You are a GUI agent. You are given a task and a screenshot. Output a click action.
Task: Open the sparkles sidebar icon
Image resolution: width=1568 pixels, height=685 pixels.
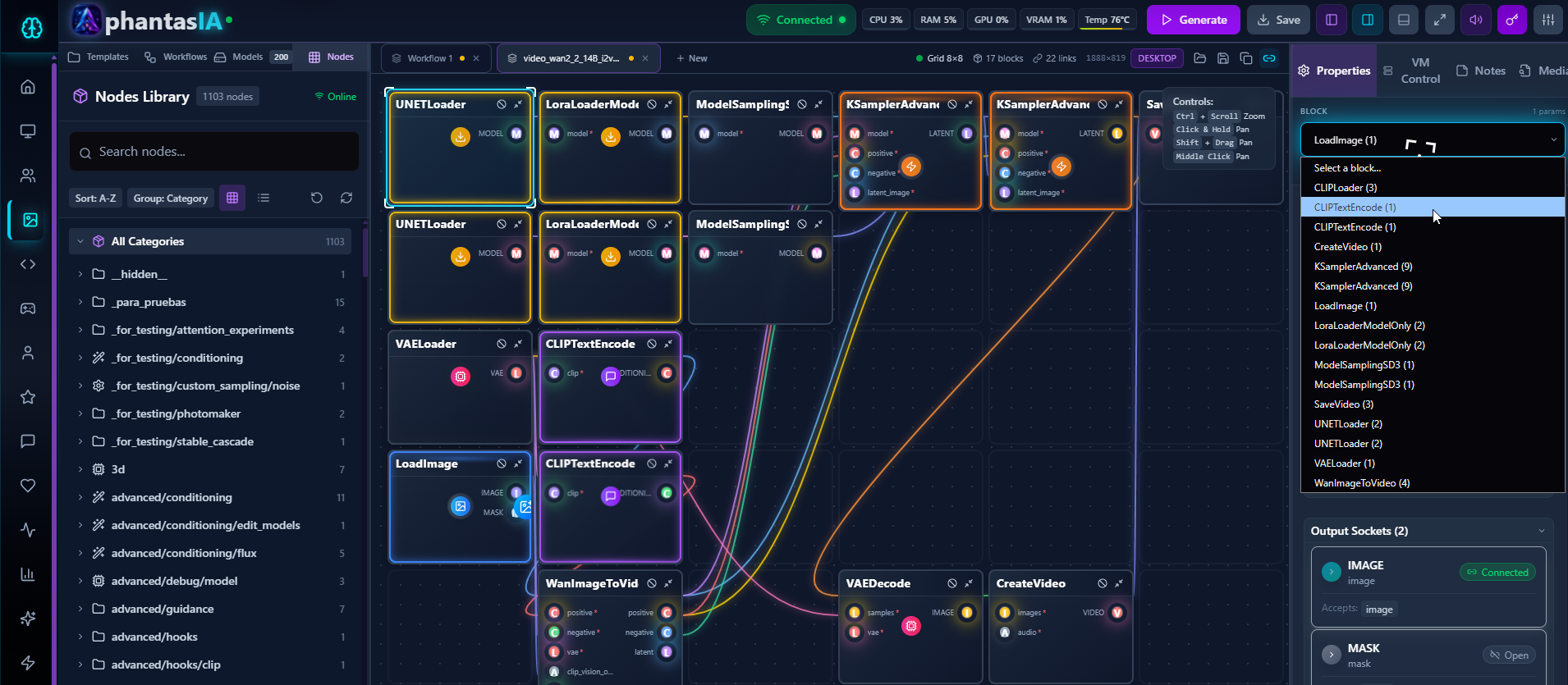pyautogui.click(x=28, y=619)
